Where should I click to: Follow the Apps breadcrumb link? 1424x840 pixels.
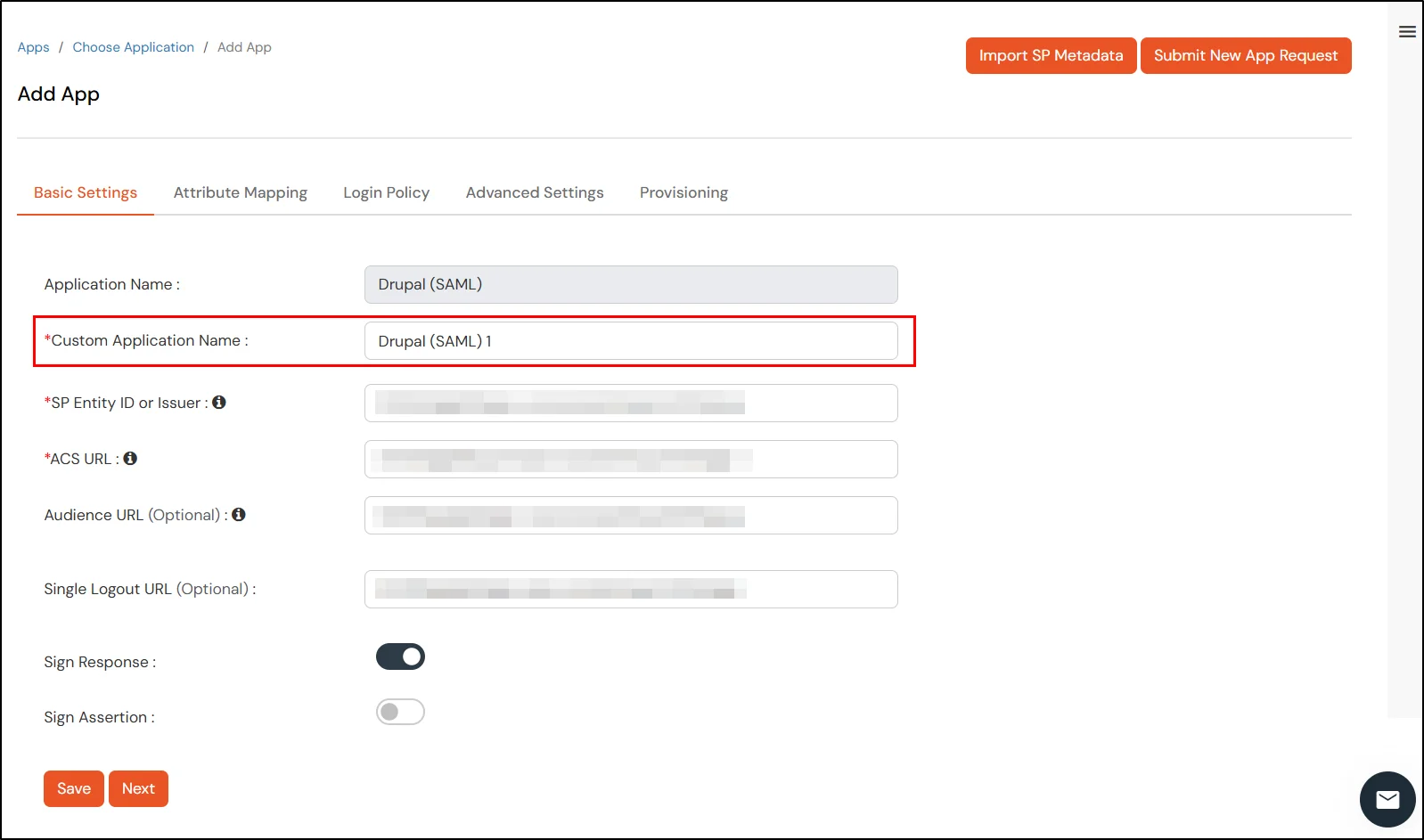34,47
